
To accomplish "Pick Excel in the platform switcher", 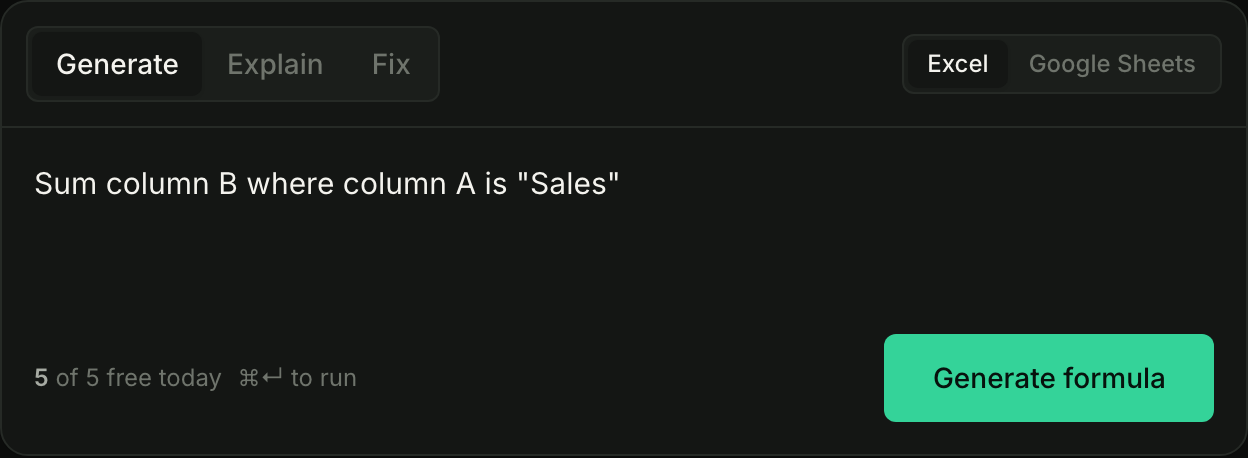I will coord(958,64).
